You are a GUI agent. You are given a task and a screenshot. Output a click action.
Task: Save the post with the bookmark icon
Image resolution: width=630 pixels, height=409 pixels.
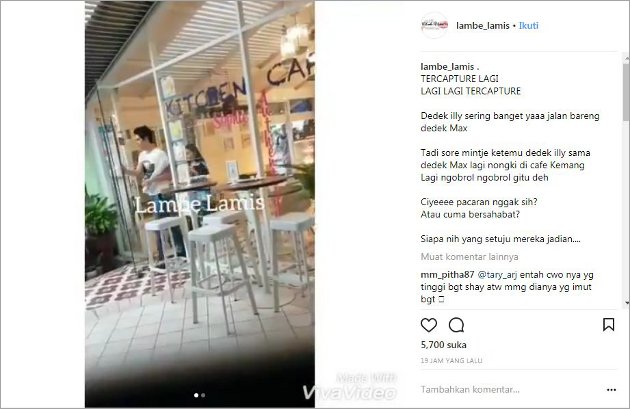[x=608, y=325]
